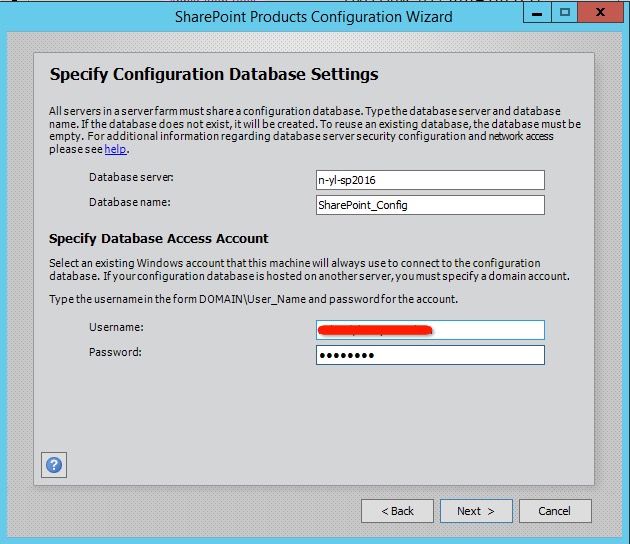Click the 'Database name:' label
Image resolution: width=630 pixels, height=544 pixels.
point(130,202)
